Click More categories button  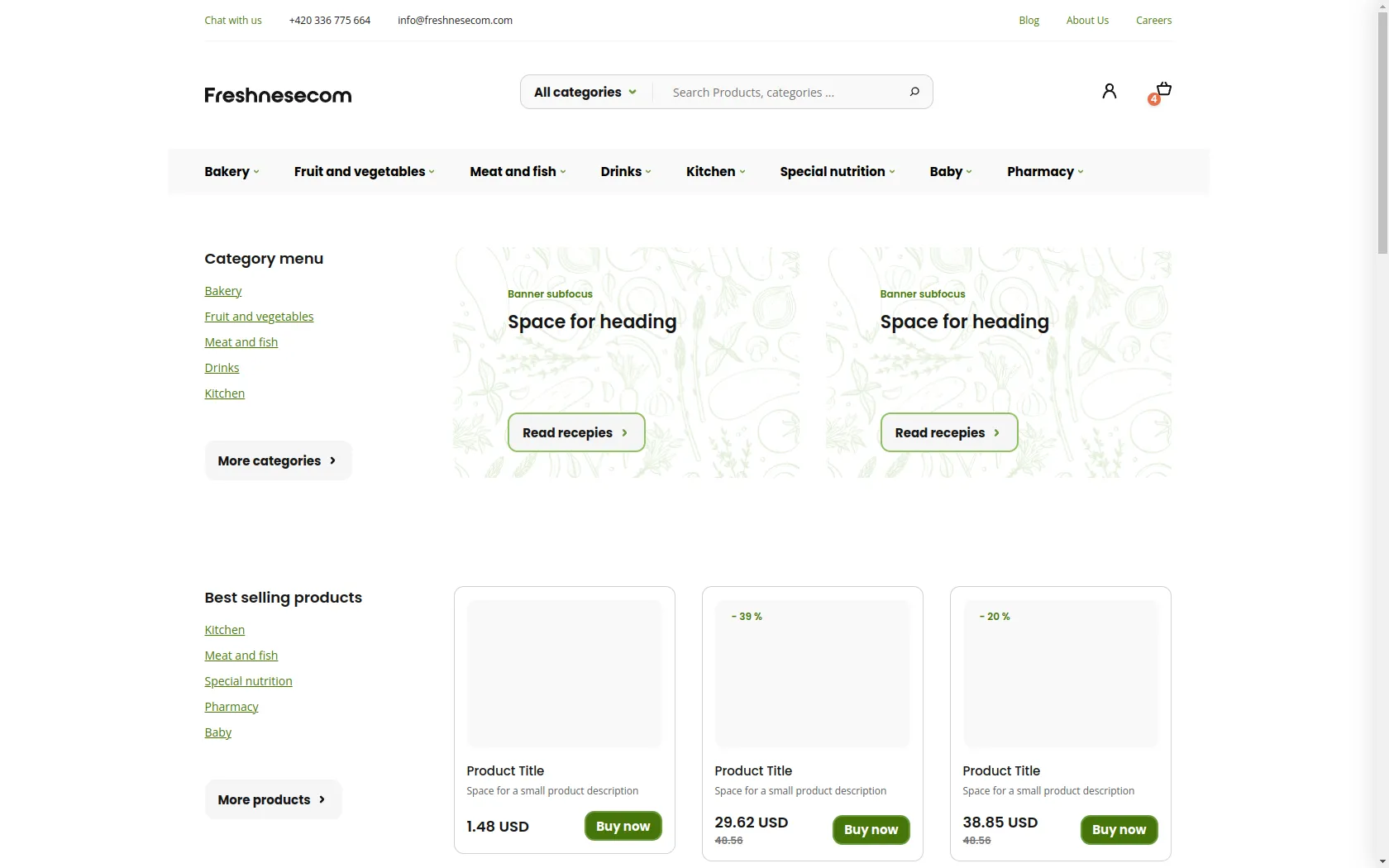[x=277, y=460]
